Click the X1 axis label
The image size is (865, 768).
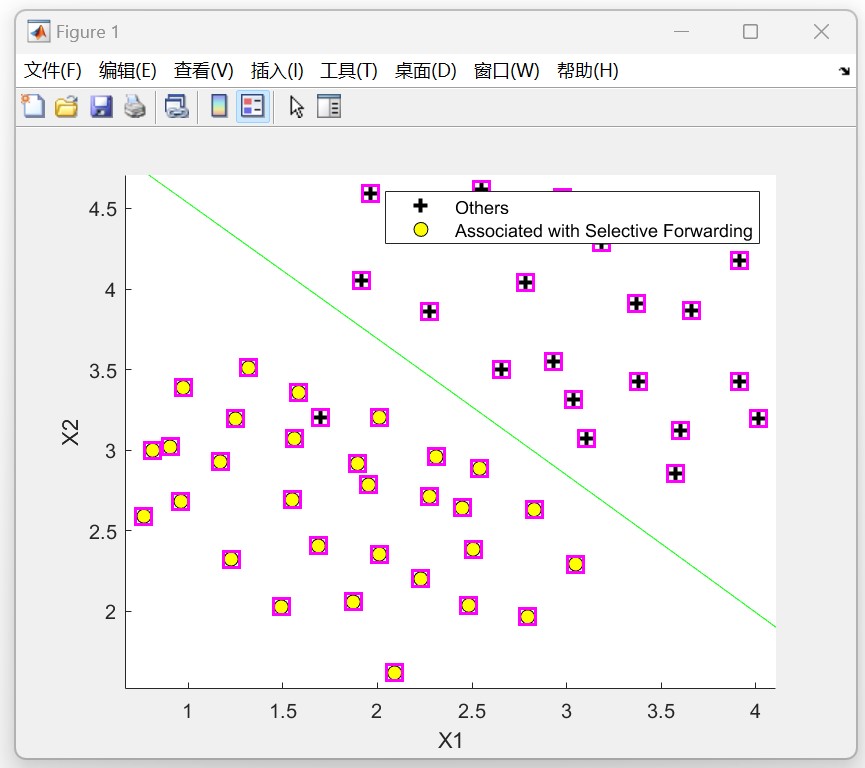[450, 740]
